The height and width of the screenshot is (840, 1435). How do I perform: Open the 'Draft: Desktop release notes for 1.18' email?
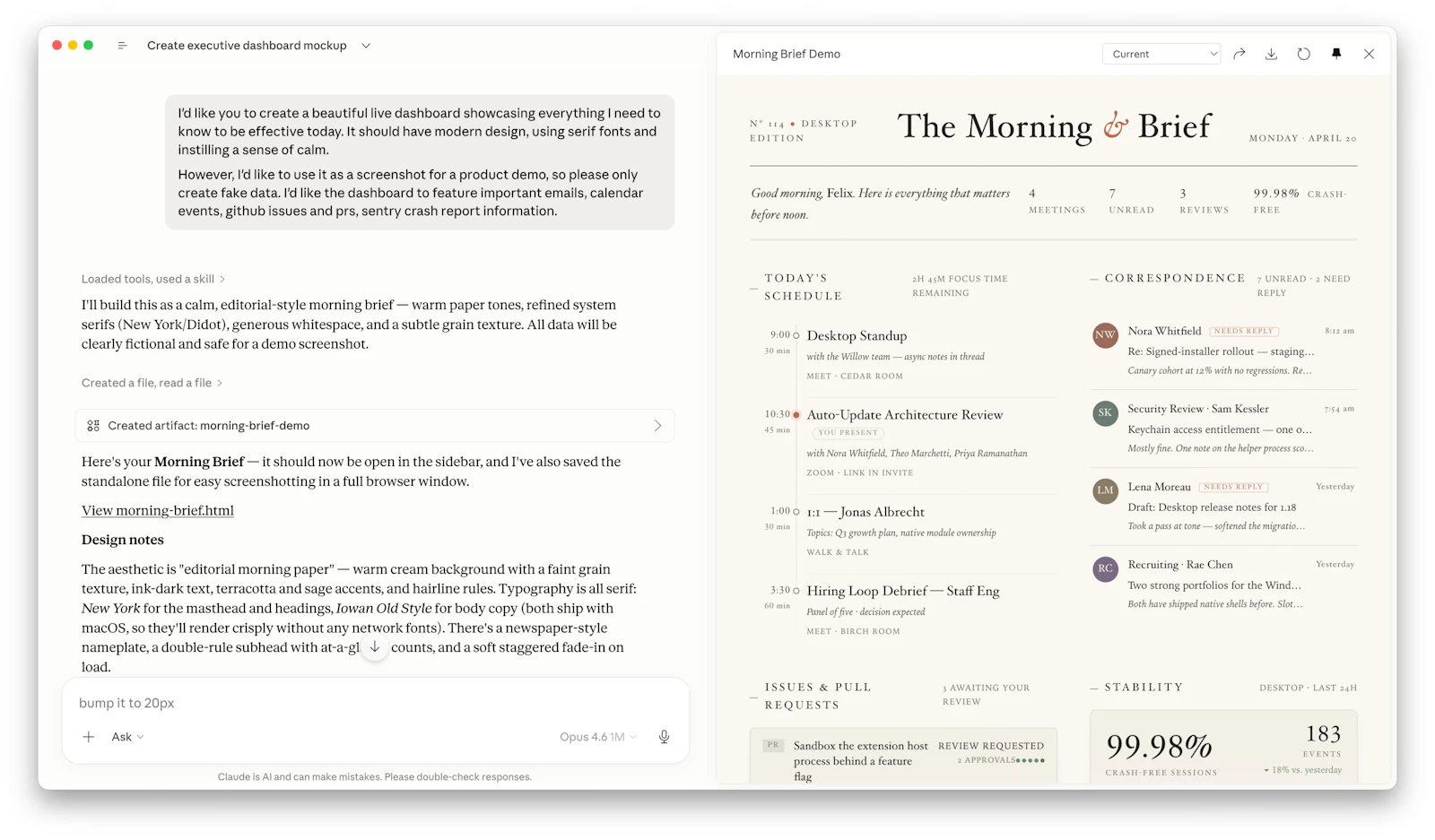1212,507
